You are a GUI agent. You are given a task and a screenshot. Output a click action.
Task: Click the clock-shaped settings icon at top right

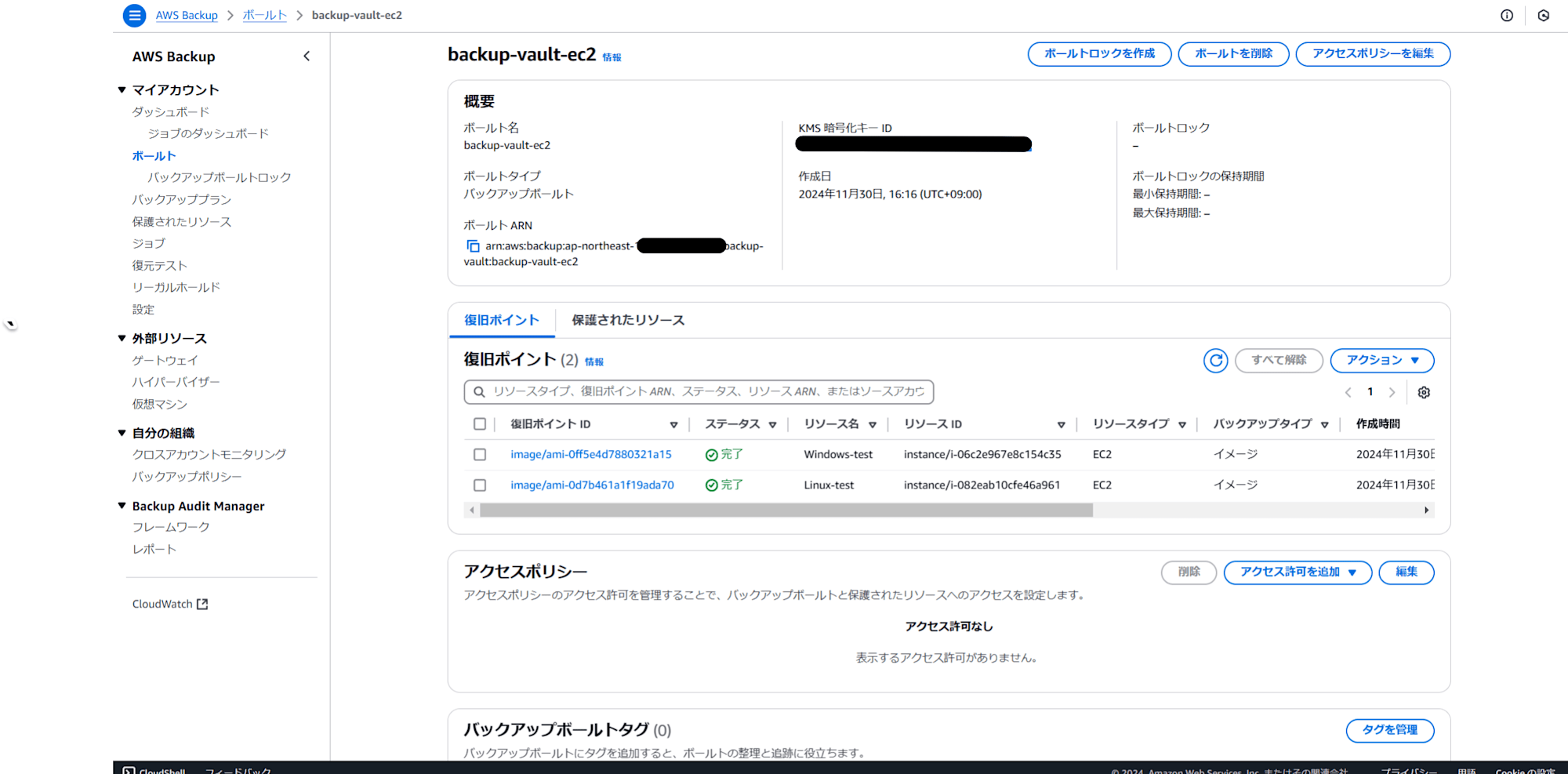click(1543, 15)
